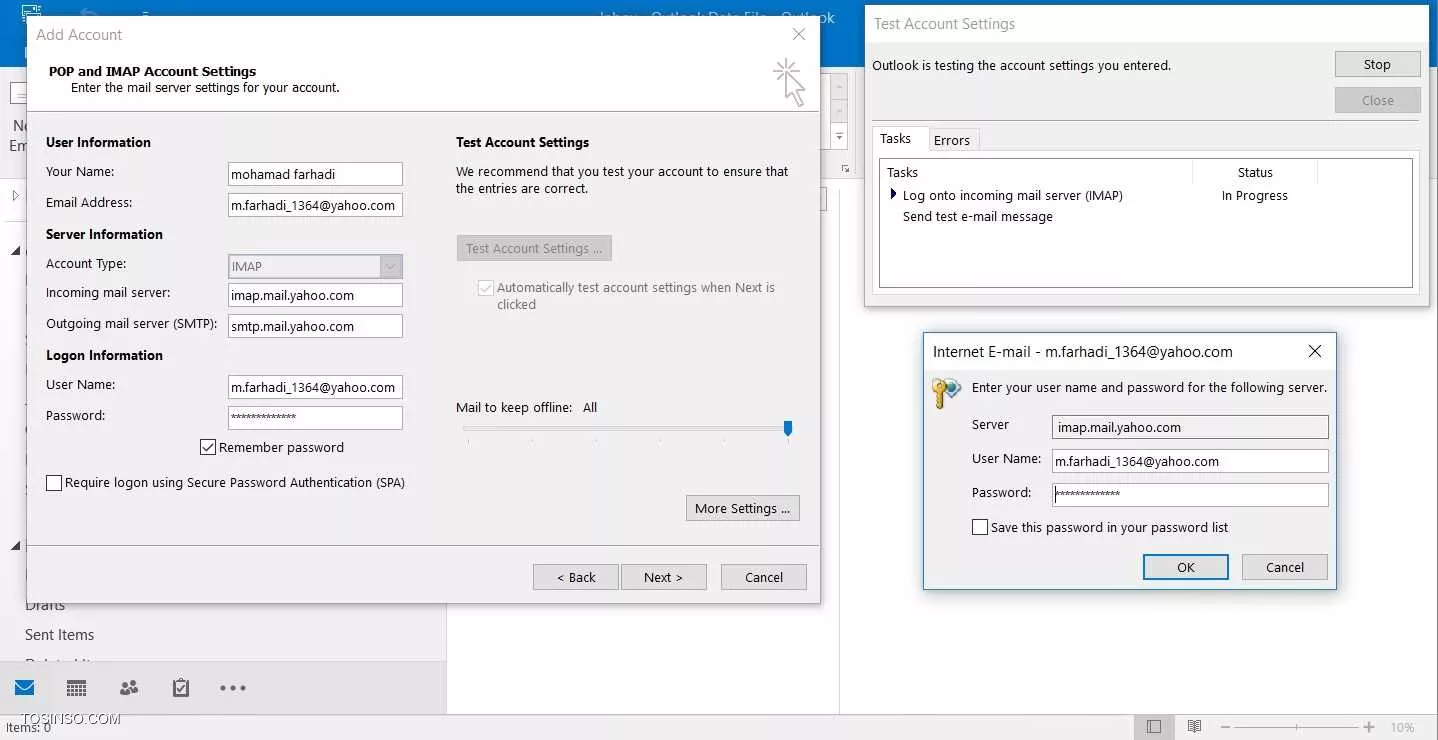
Task: Select Sent Items folder in Outlook
Action: click(x=60, y=635)
